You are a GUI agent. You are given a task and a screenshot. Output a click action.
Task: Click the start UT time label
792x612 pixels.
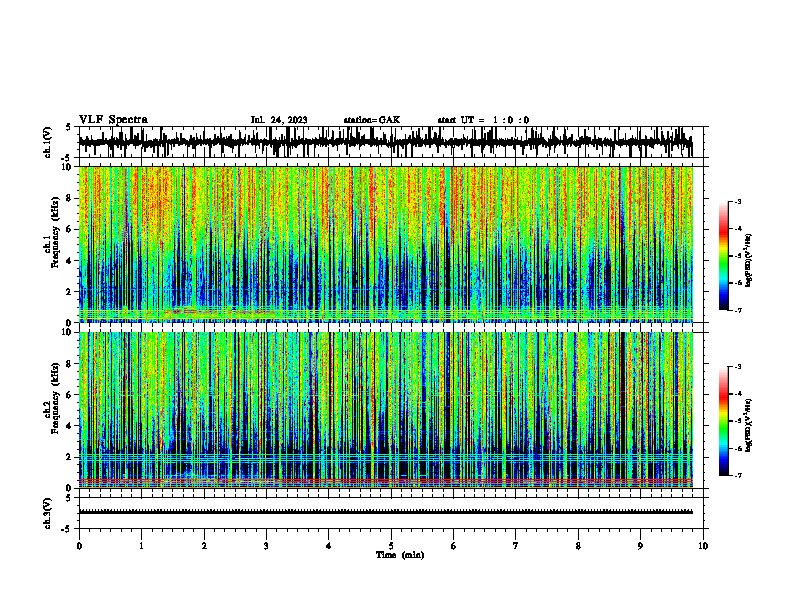click(x=483, y=120)
